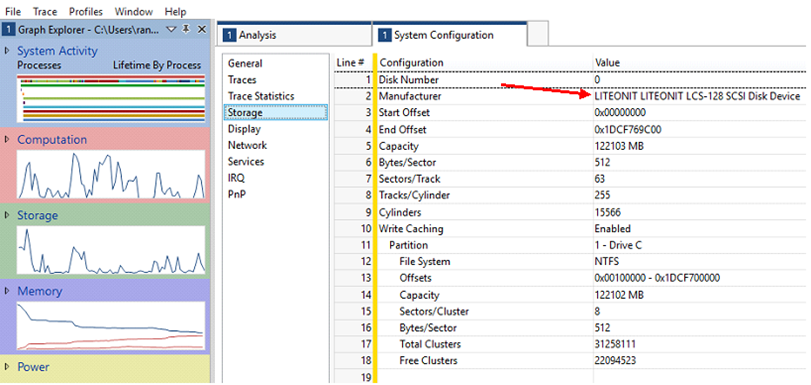The width and height of the screenshot is (811, 385).
Task: Click the System Activity heading
Action: [x=57, y=51]
